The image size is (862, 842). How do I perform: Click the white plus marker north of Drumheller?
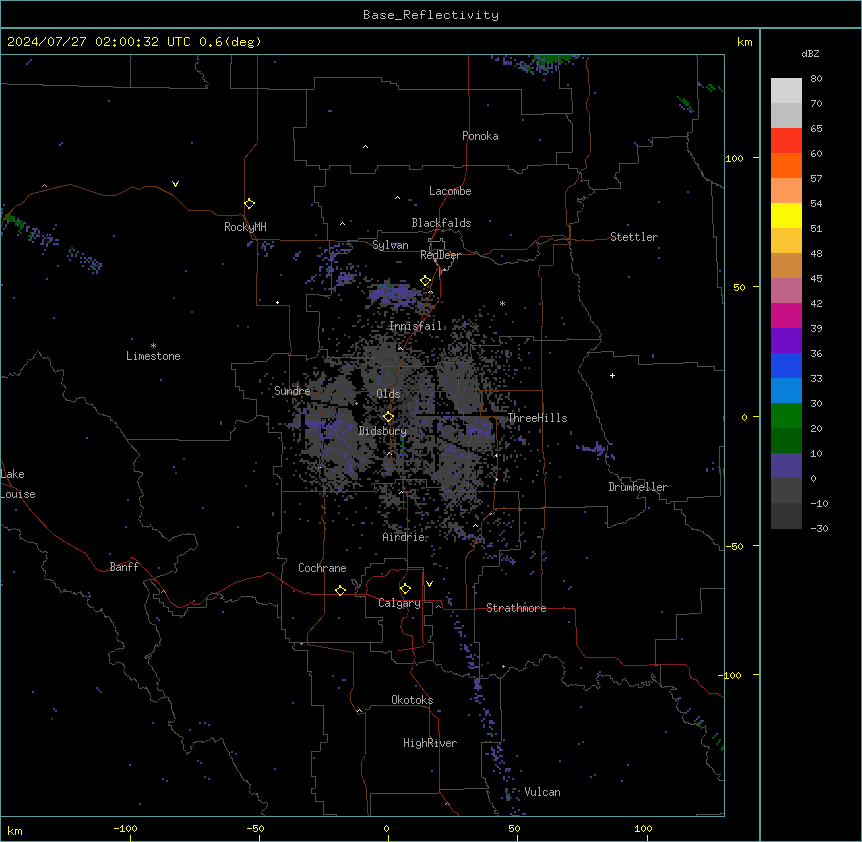tap(612, 375)
